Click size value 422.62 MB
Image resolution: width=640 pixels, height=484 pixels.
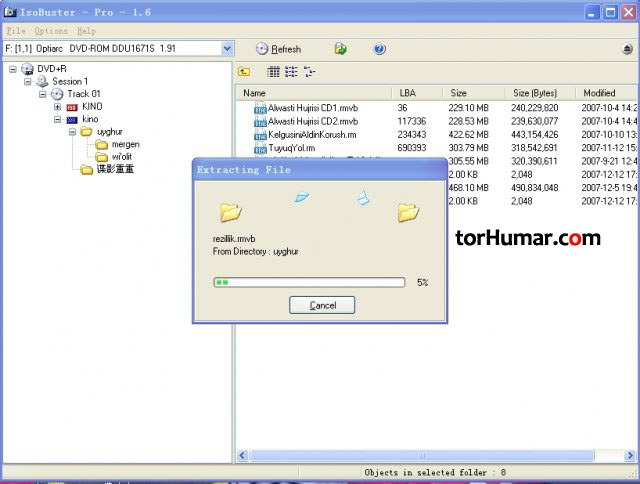[x=468, y=135]
